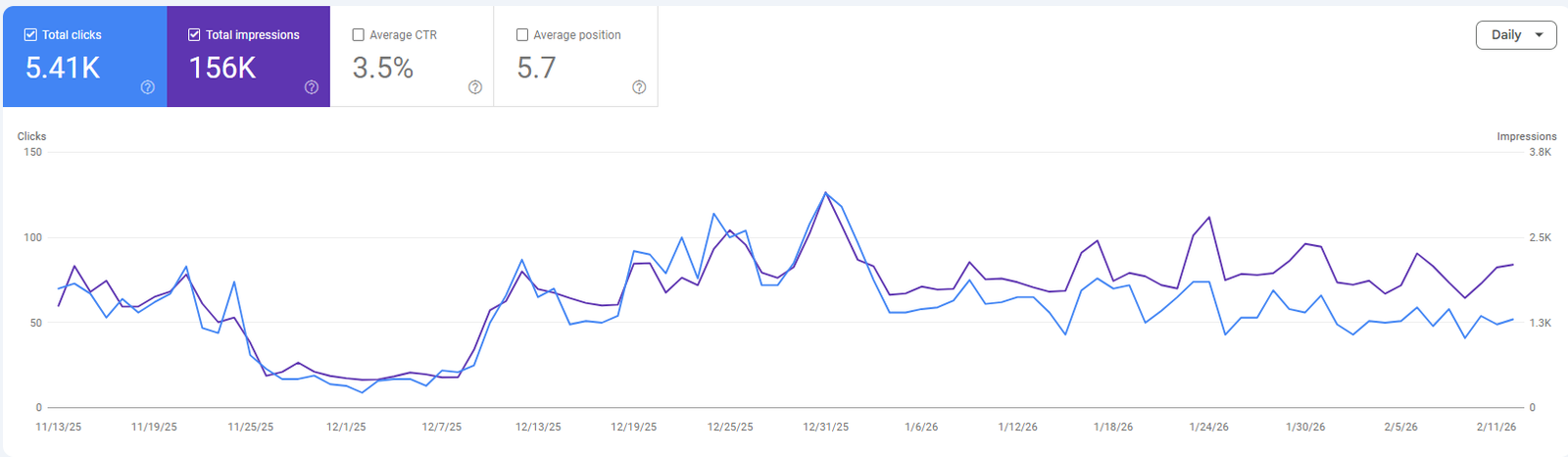The height and width of the screenshot is (457, 1568).
Task: Uncheck the Total impressions checkbox
Action: click(x=194, y=34)
